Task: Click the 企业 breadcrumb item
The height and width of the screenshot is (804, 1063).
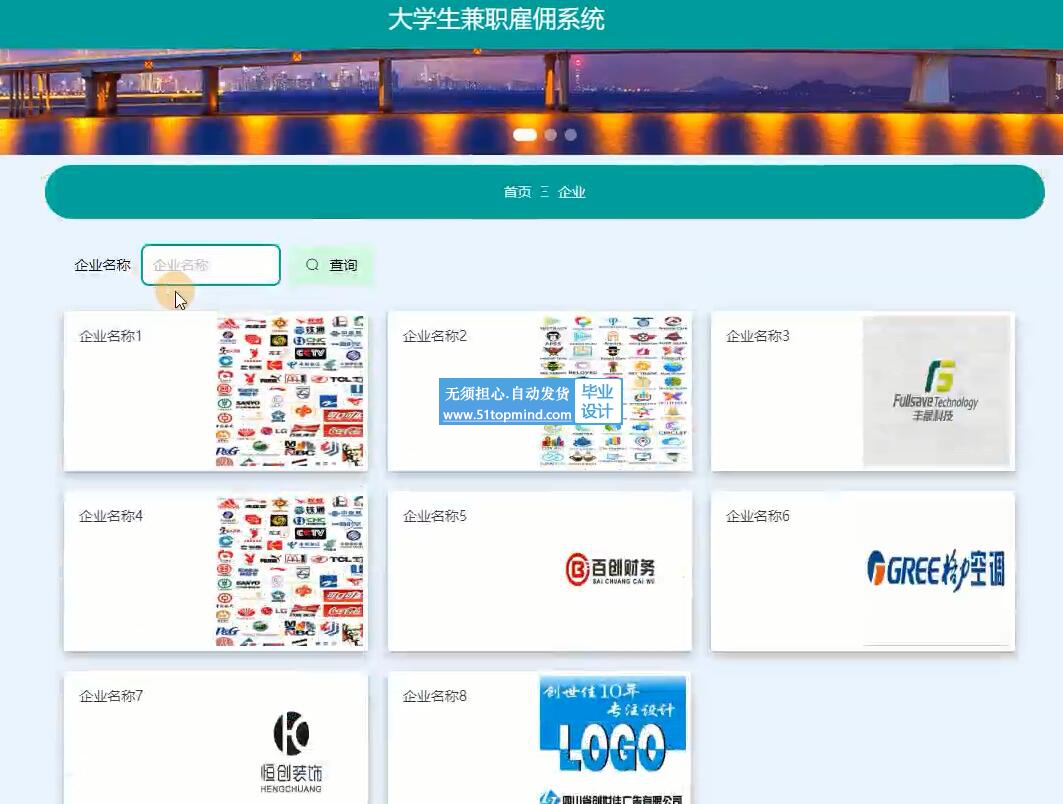Action: click(x=571, y=192)
